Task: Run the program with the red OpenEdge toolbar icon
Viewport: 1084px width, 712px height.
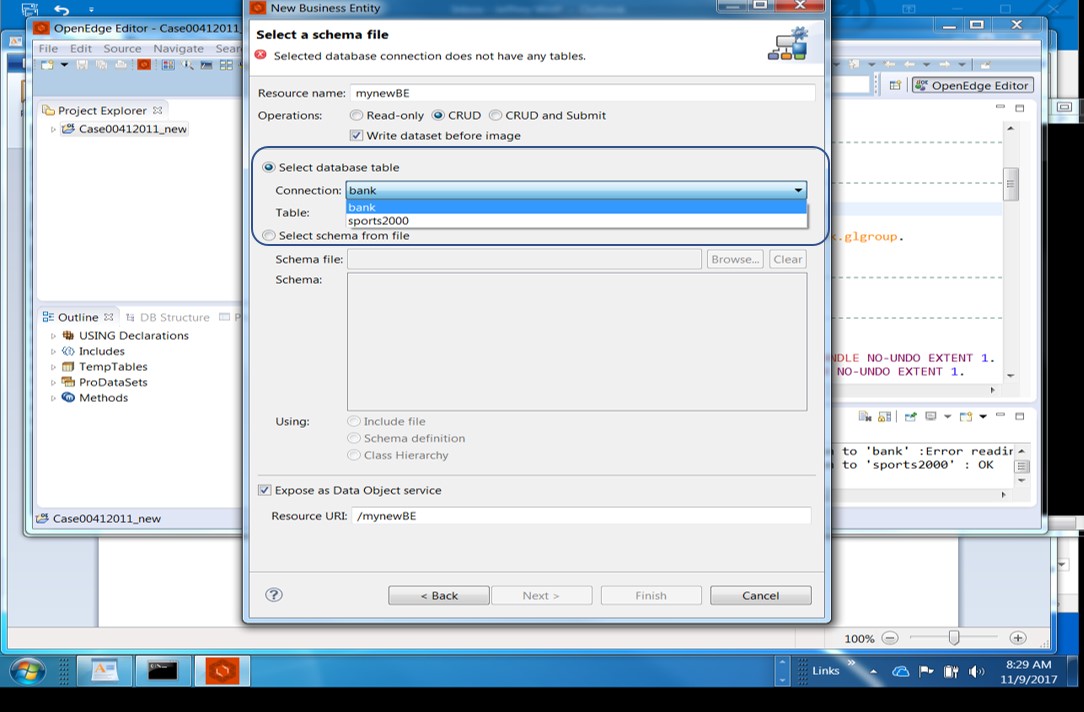Action: pyautogui.click(x=143, y=66)
